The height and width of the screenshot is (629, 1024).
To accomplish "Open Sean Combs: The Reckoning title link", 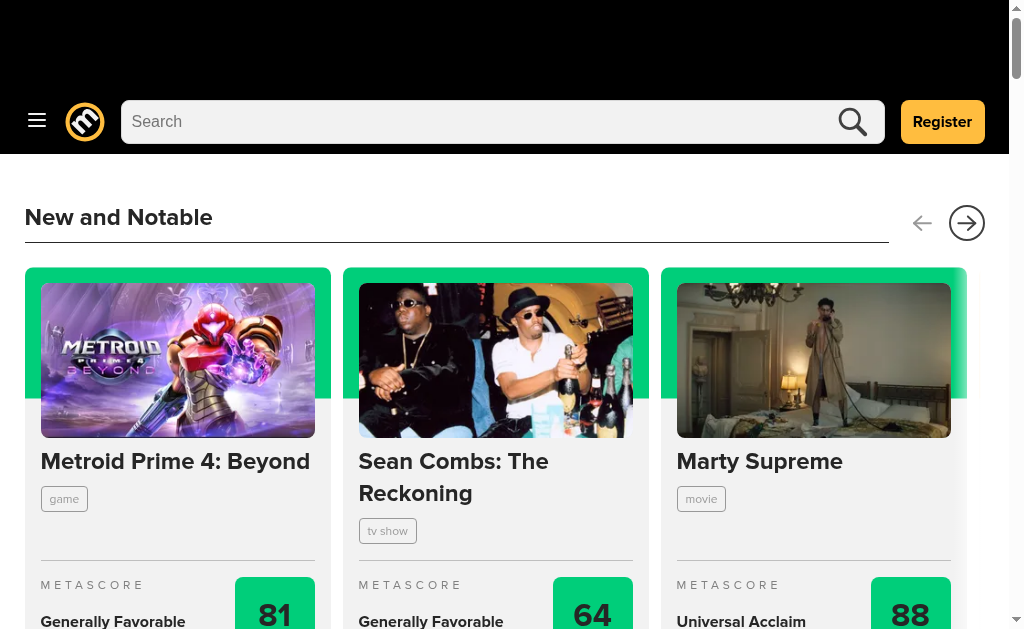I will (x=453, y=477).
